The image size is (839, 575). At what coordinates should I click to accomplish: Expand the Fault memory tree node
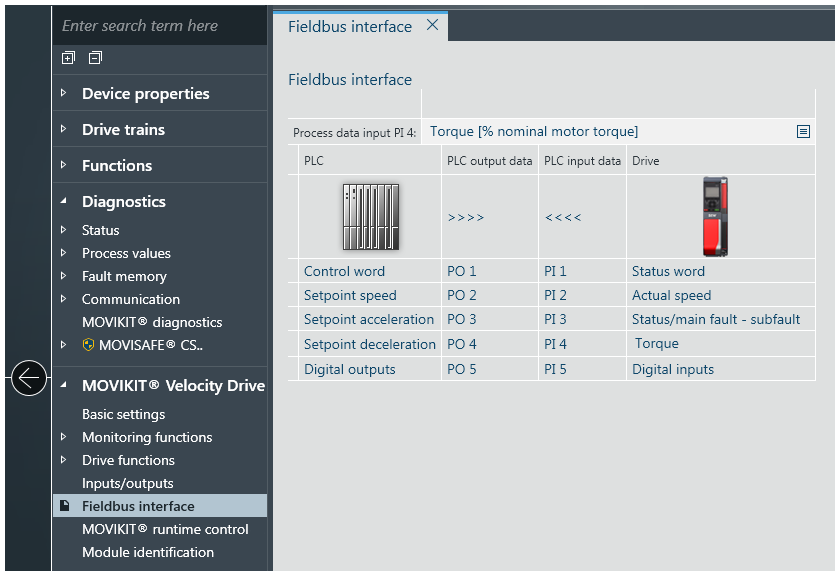pos(64,276)
